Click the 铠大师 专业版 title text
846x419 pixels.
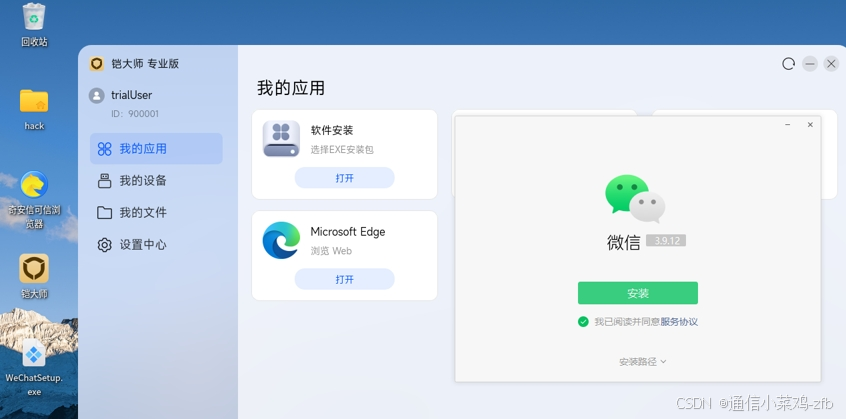point(145,64)
